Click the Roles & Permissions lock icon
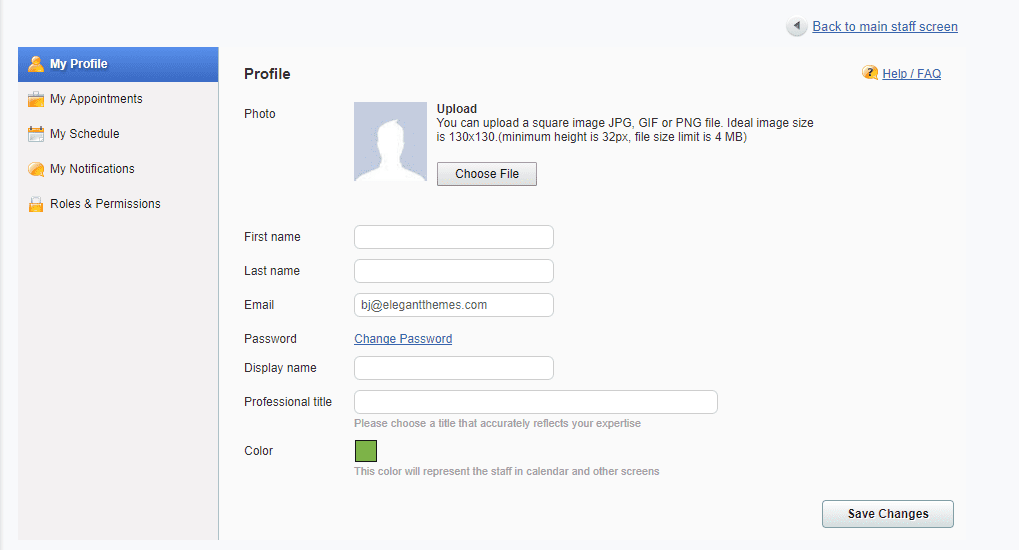This screenshot has width=1019, height=550. (x=36, y=204)
